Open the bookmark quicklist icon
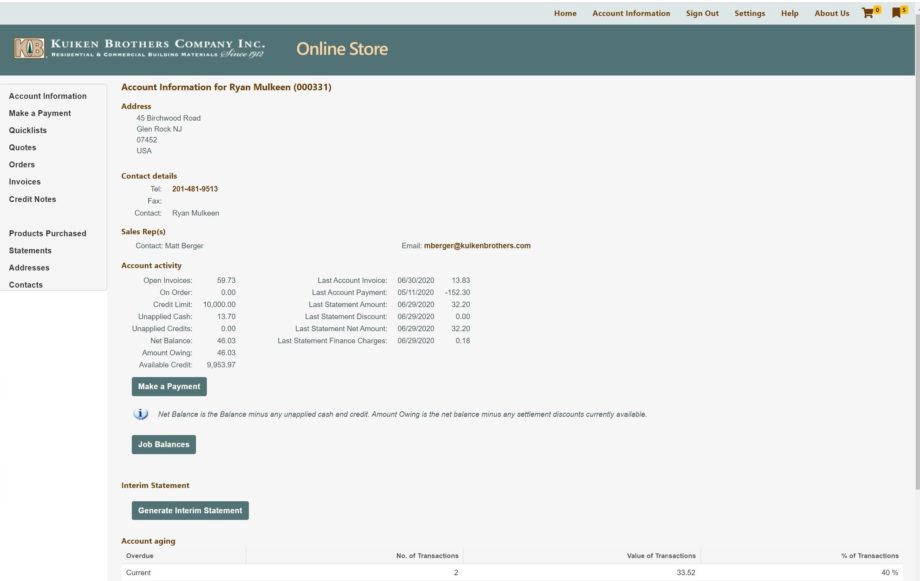This screenshot has height=581, width=920. (898, 12)
